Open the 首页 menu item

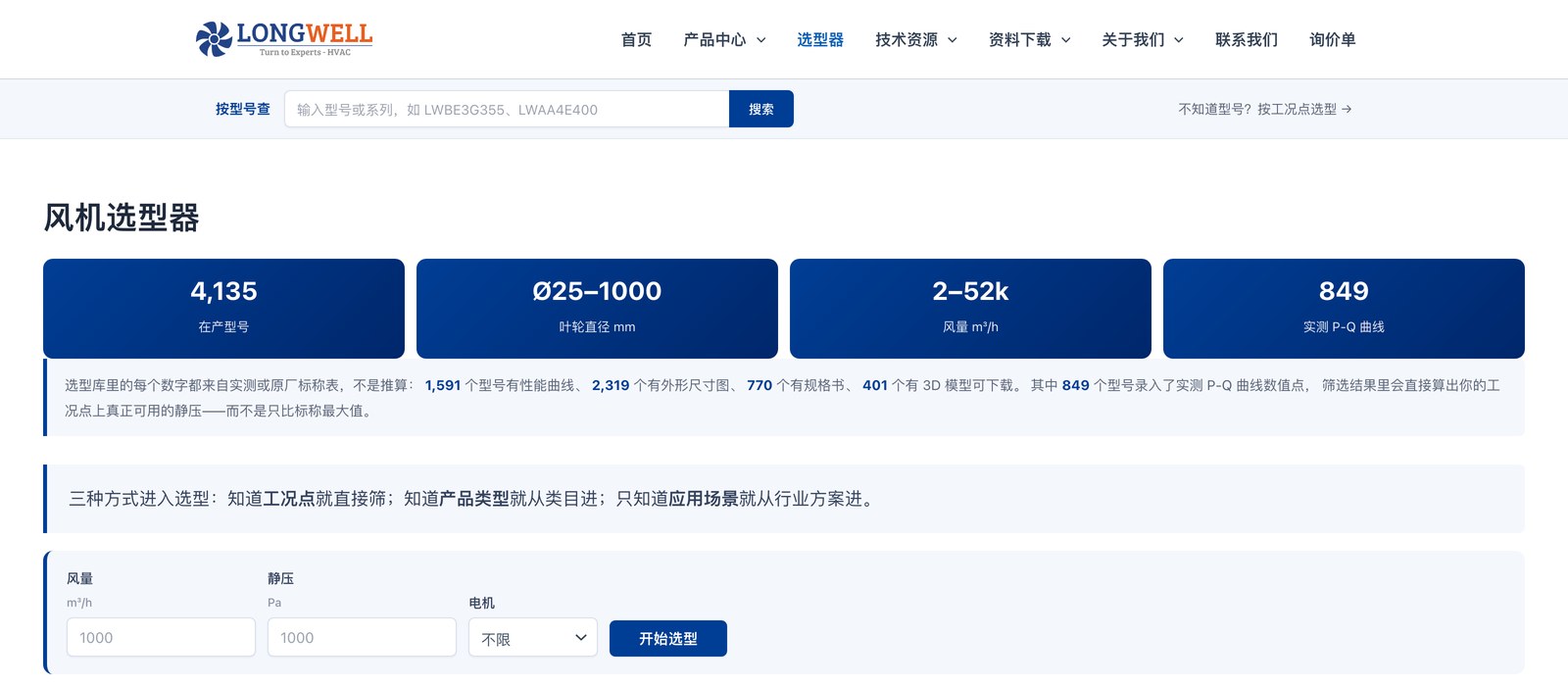636,39
